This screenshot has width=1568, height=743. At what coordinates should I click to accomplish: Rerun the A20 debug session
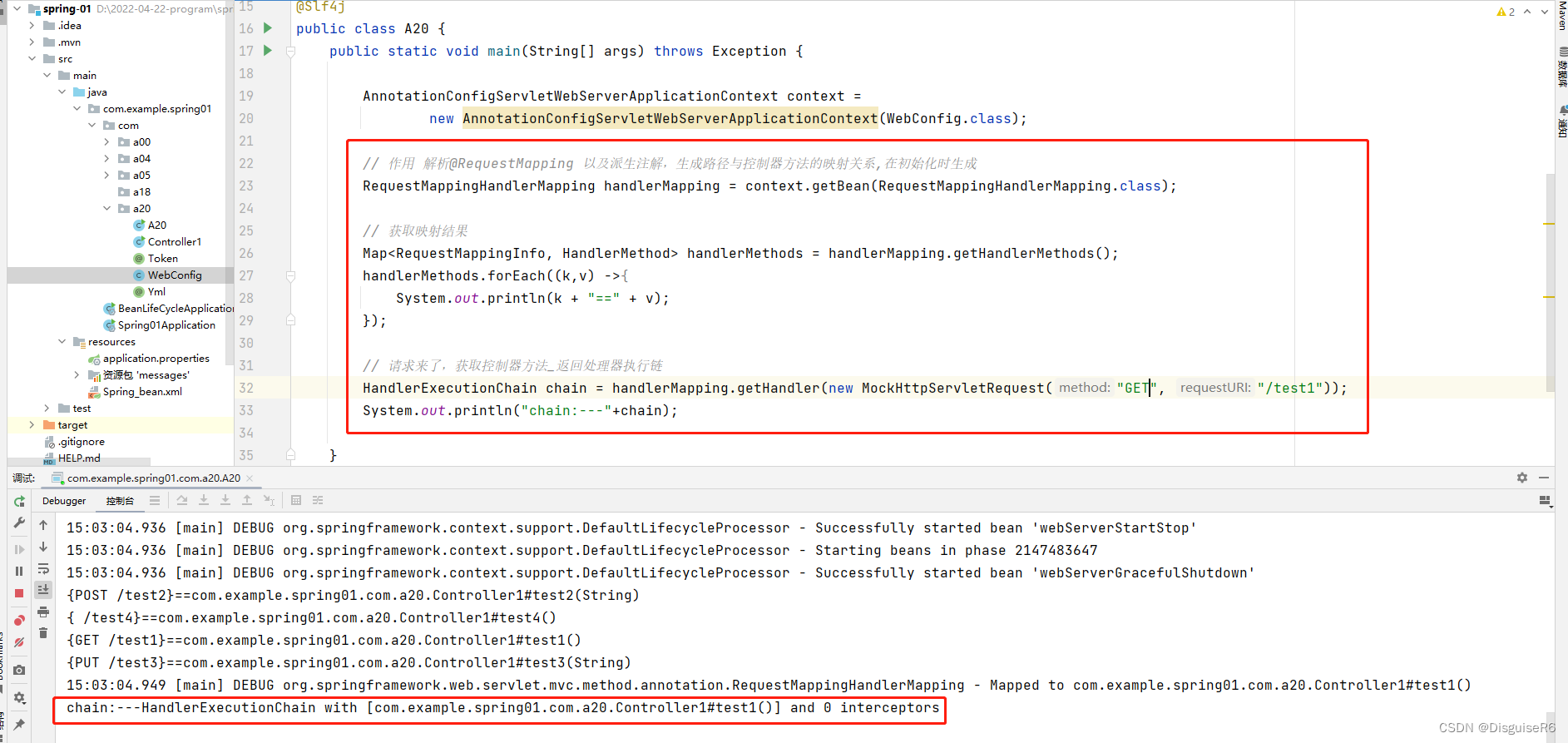[19, 502]
